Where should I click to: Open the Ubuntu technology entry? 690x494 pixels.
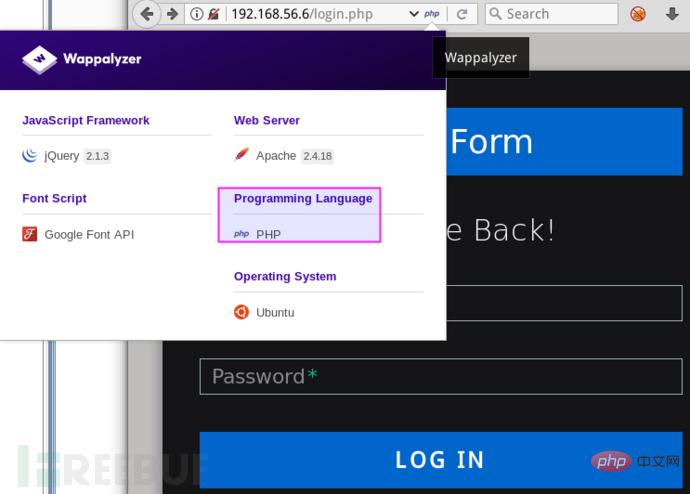tap(275, 312)
